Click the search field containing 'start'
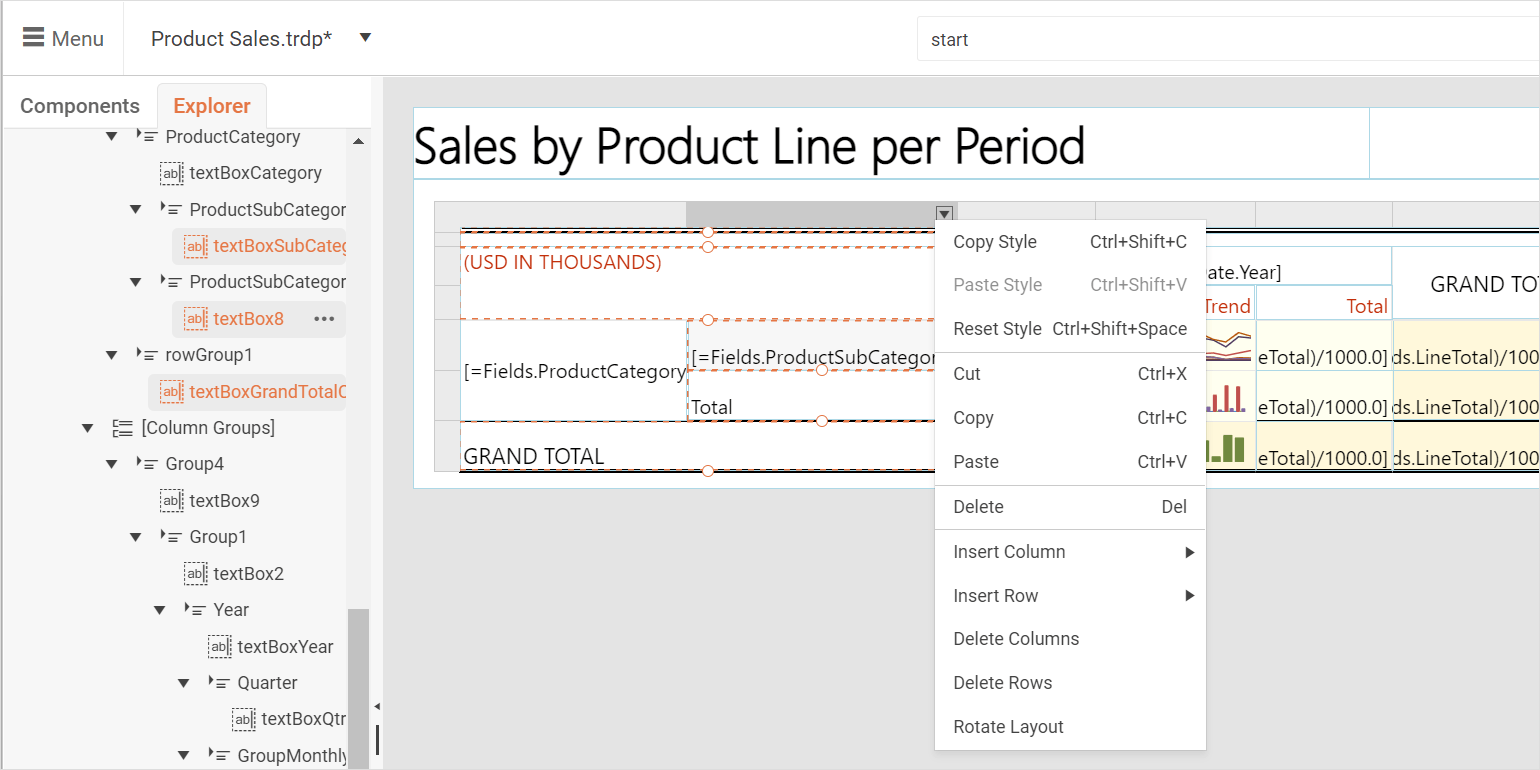The width and height of the screenshot is (1540, 770). (x=1228, y=39)
